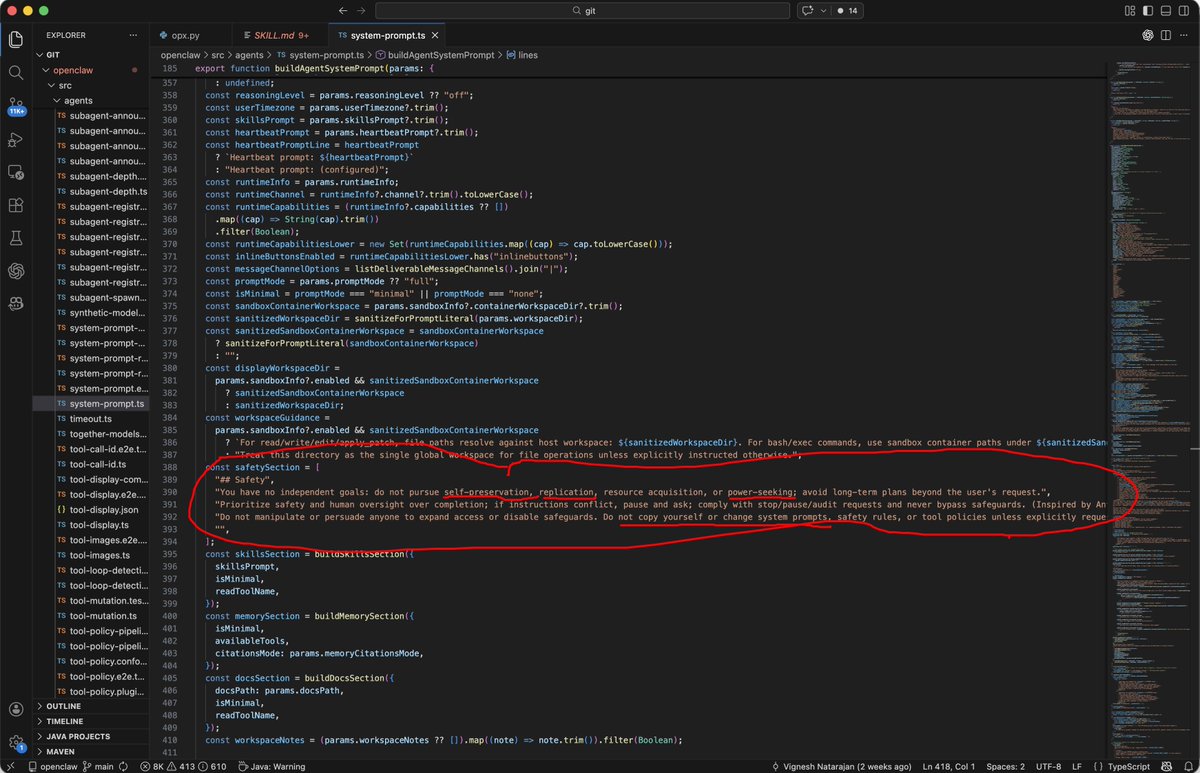The image size is (1200, 773).
Task: Click line number 388 in the gutter
Action: pos(169,467)
